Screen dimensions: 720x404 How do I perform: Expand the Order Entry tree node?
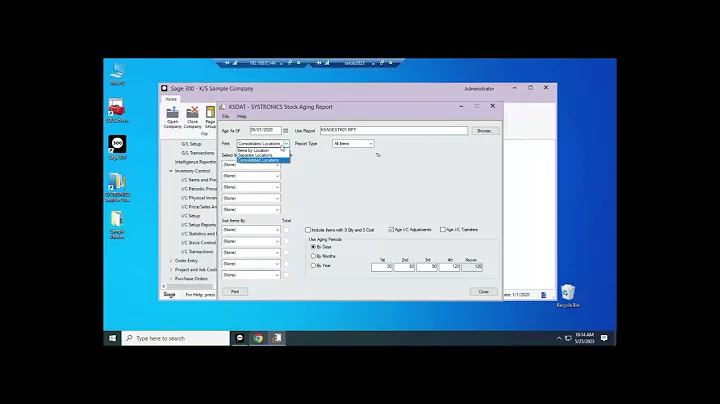pyautogui.click(x=171, y=261)
